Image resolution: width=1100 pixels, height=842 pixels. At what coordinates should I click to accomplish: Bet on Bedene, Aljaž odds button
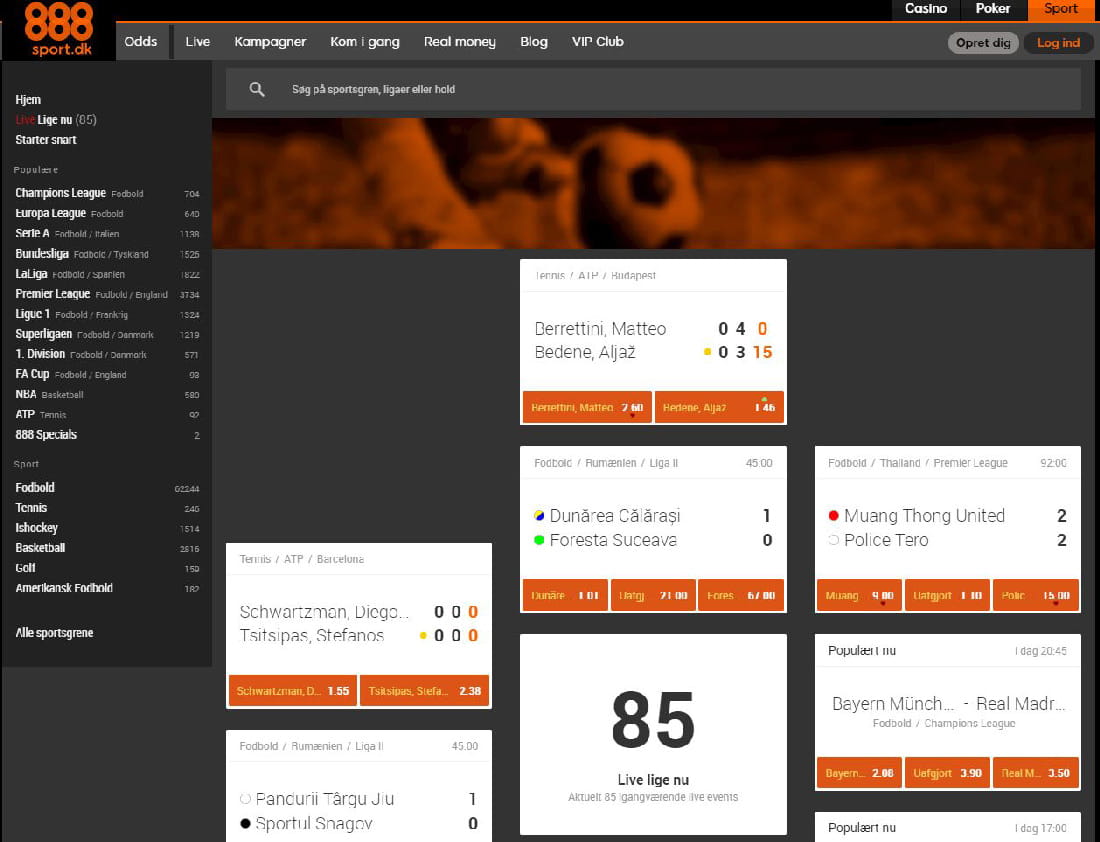point(719,407)
